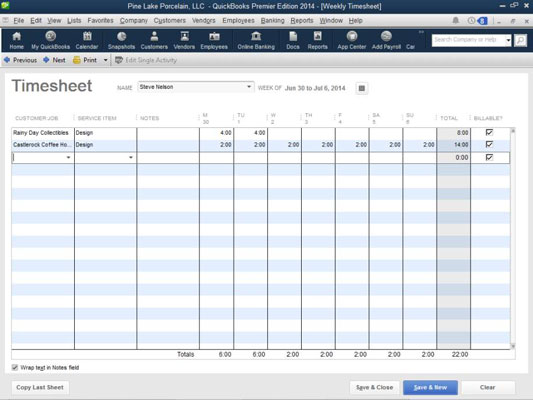Open the Docs icon
This screenshot has height=400, width=533.
point(293,40)
